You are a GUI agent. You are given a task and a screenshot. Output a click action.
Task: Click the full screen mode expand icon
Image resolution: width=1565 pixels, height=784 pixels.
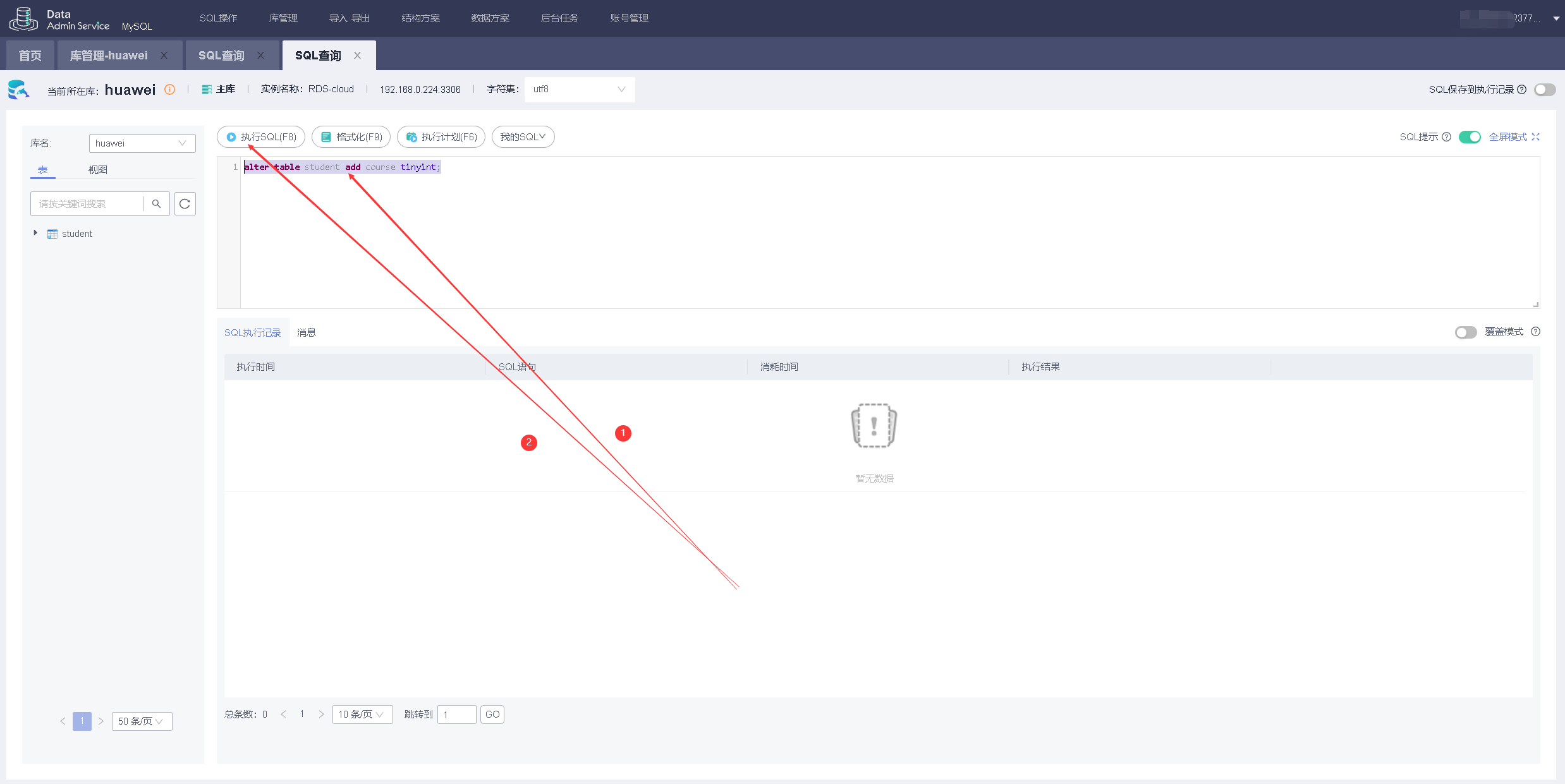[x=1535, y=137]
